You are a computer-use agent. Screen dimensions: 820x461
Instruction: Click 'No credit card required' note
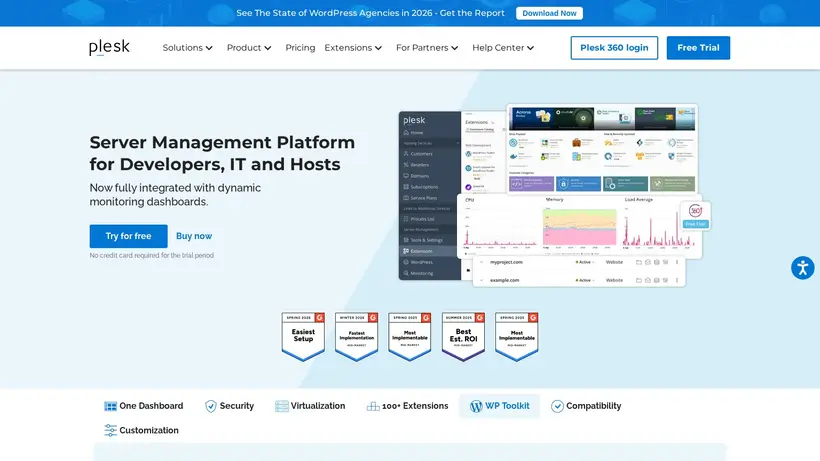point(152,256)
